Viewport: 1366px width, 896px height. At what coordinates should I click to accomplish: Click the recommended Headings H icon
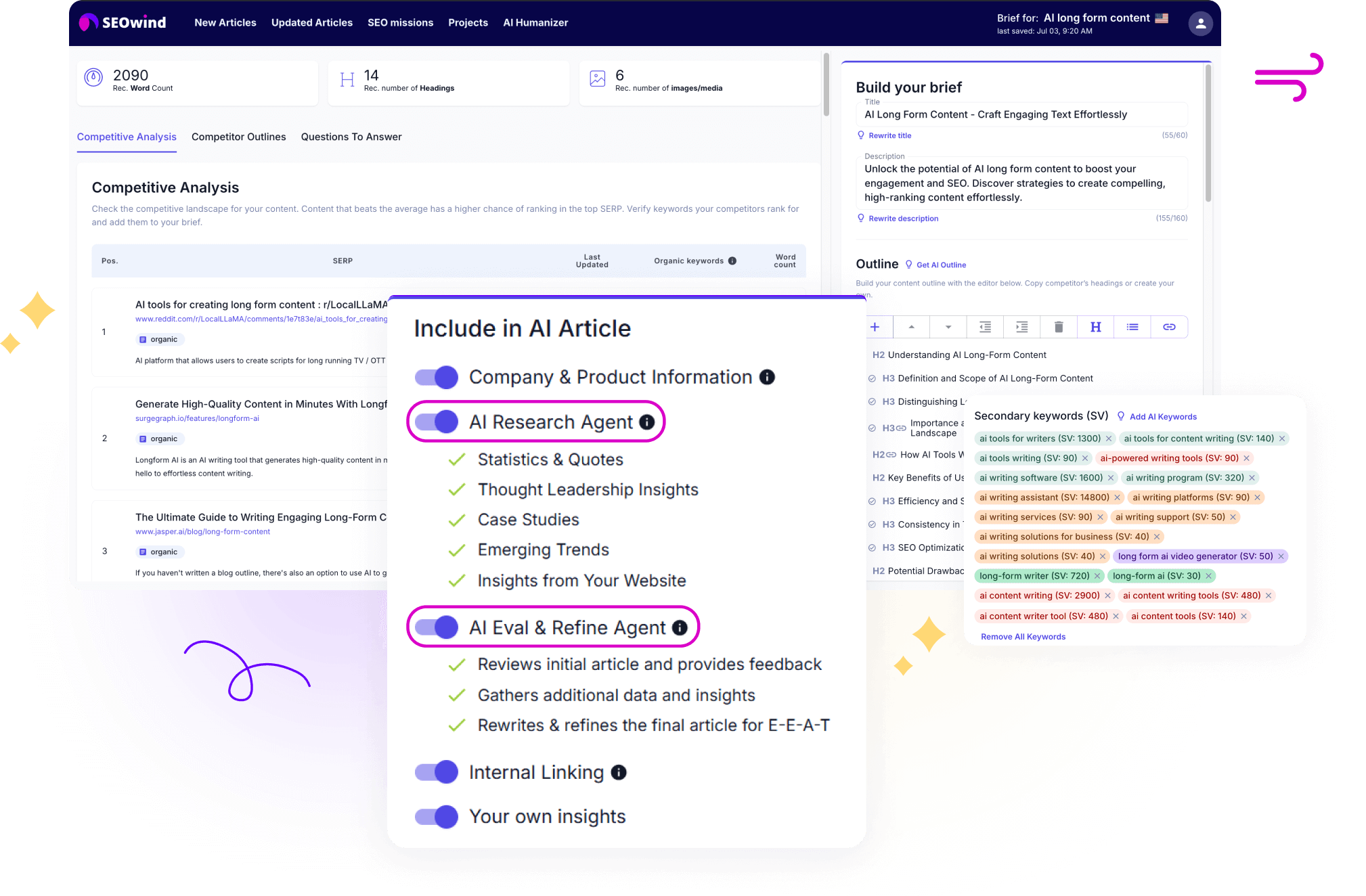pyautogui.click(x=347, y=80)
